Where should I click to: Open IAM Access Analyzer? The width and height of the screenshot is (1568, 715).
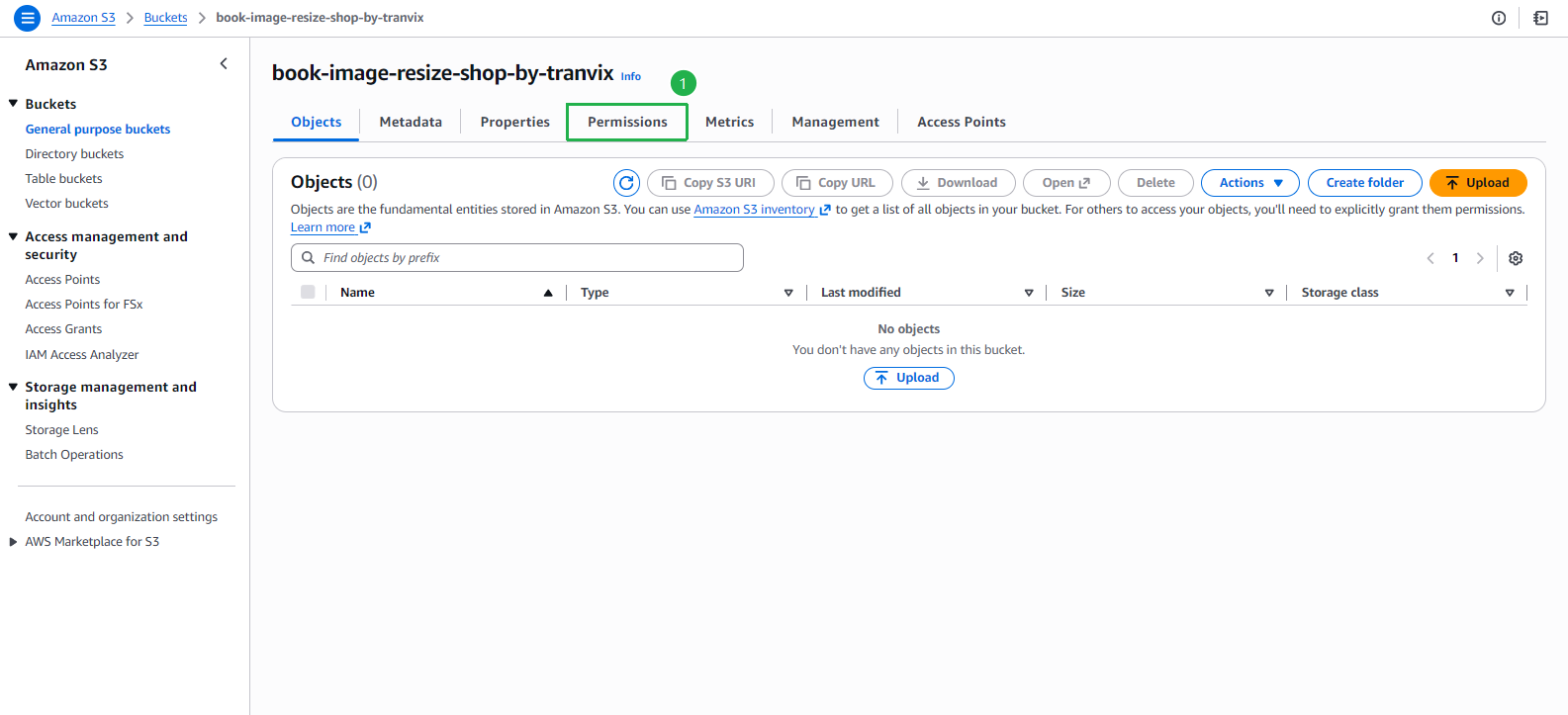(82, 355)
